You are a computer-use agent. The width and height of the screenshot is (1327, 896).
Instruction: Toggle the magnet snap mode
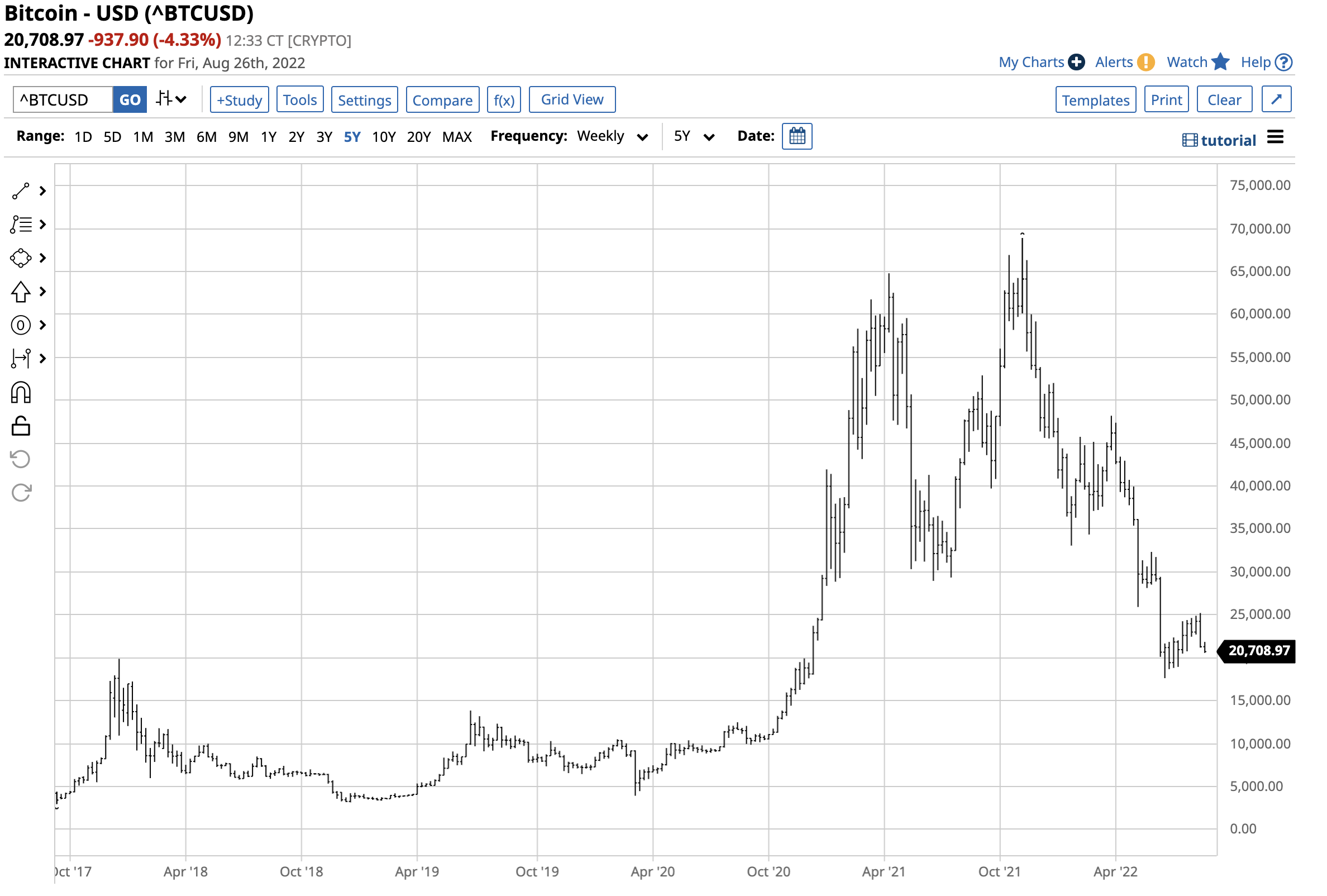click(21, 393)
